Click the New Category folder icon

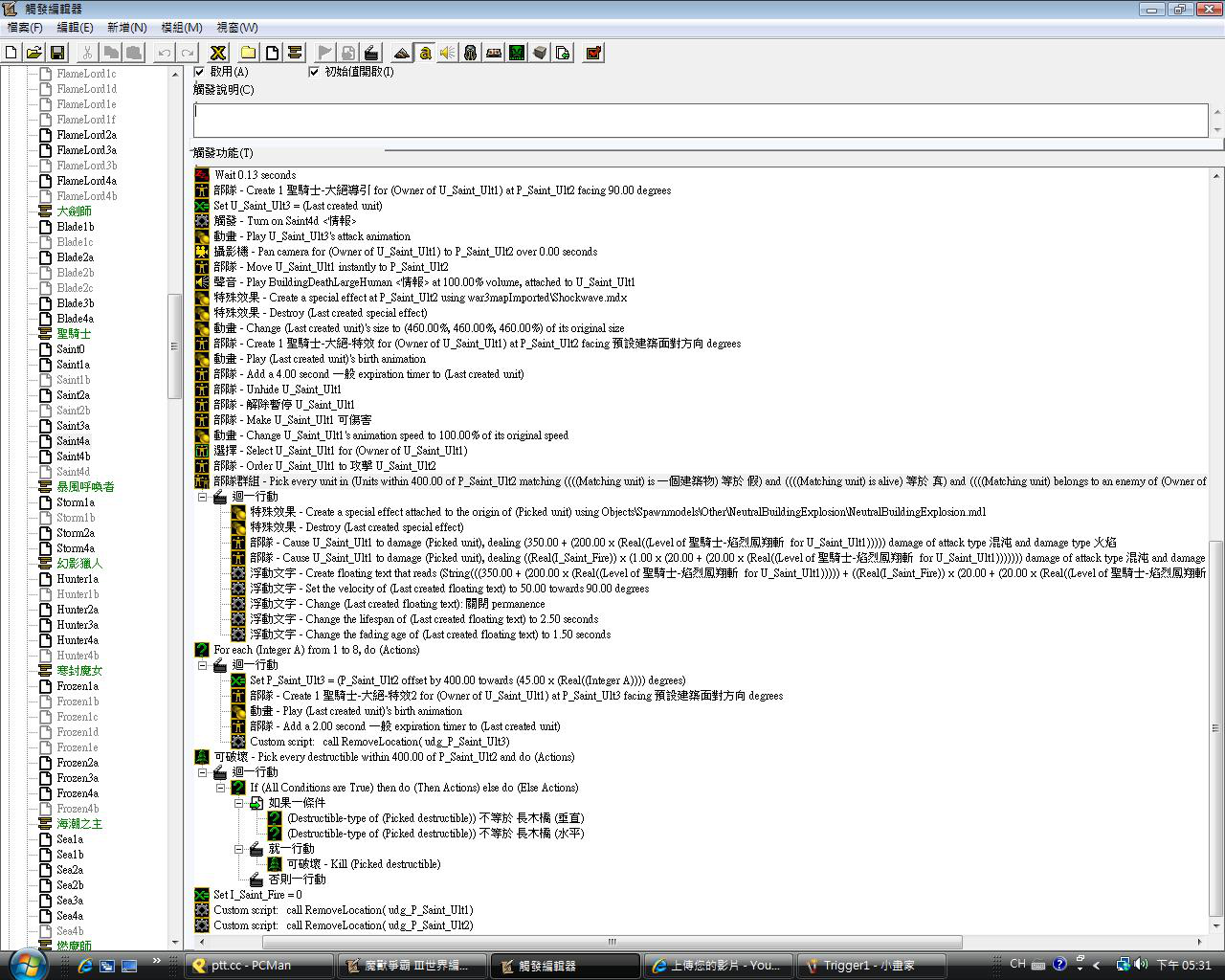pyautogui.click(x=248, y=53)
